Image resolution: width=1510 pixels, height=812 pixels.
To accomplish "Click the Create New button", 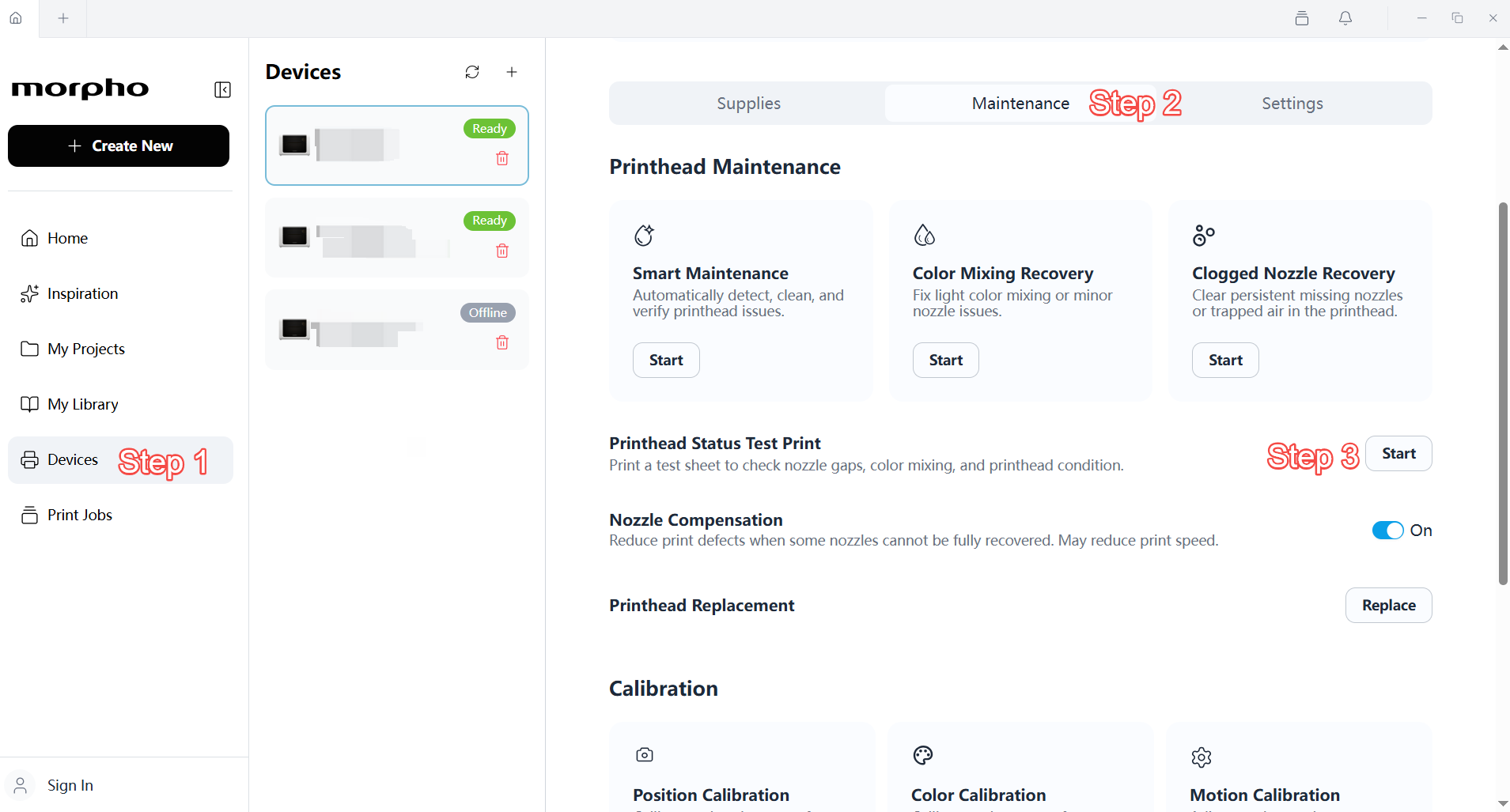I will coord(119,145).
